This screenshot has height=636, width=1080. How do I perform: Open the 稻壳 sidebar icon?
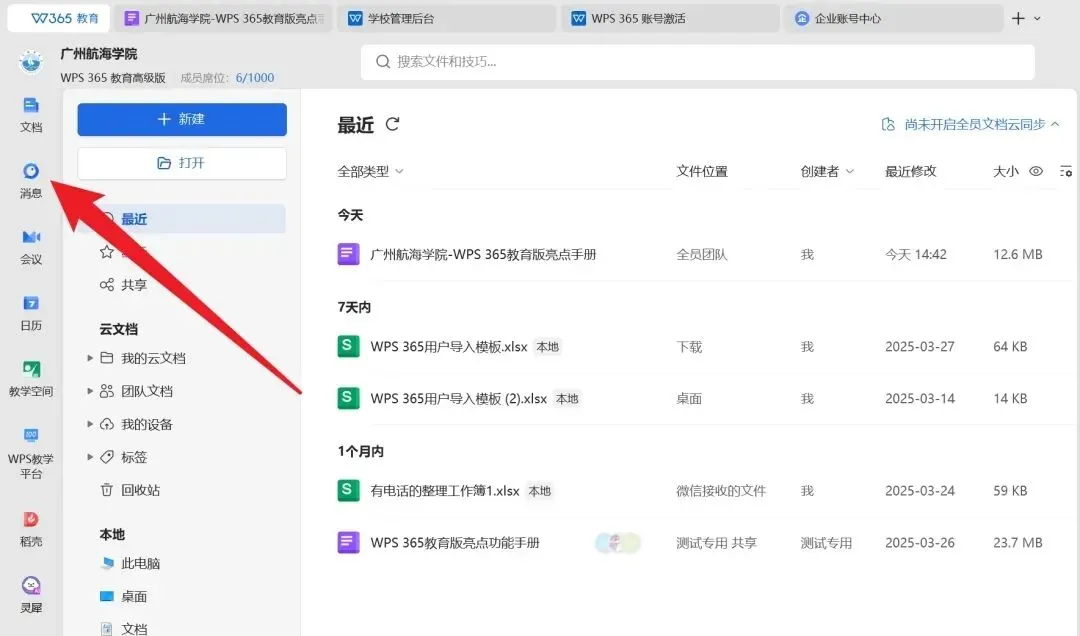click(31, 529)
